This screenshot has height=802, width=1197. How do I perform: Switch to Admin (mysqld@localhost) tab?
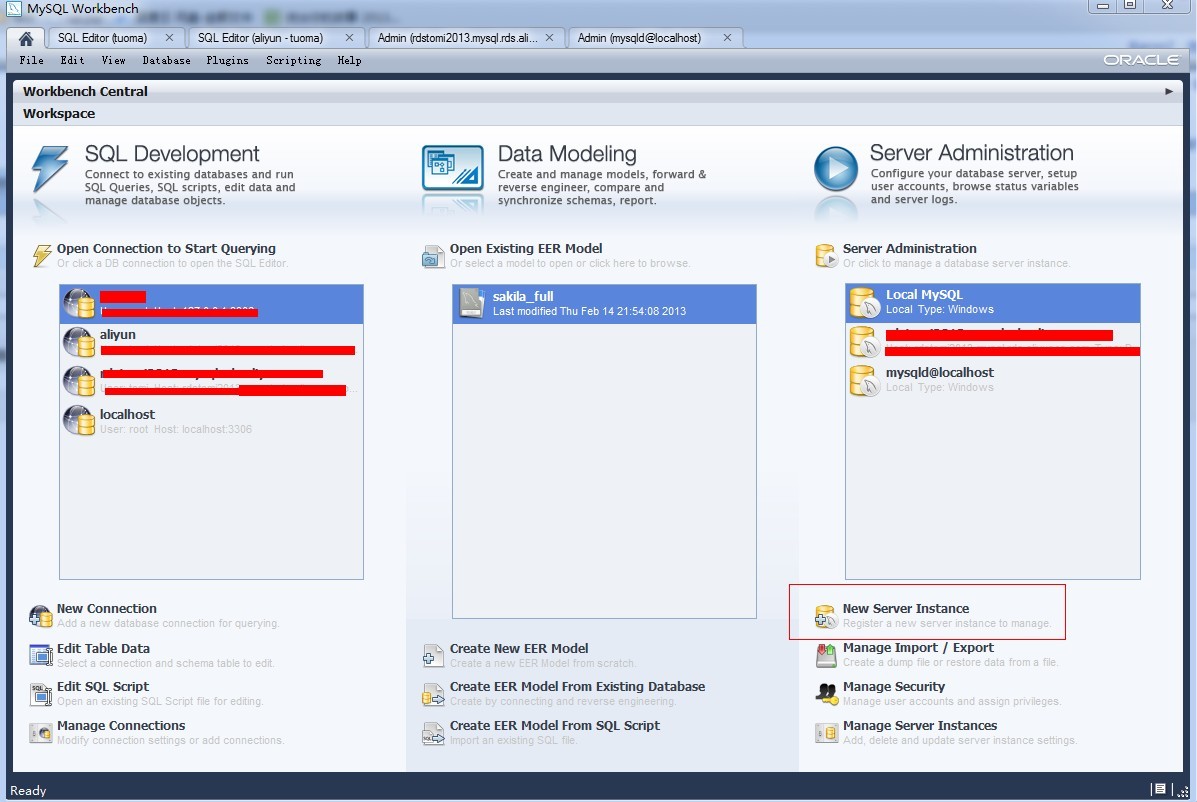click(639, 37)
